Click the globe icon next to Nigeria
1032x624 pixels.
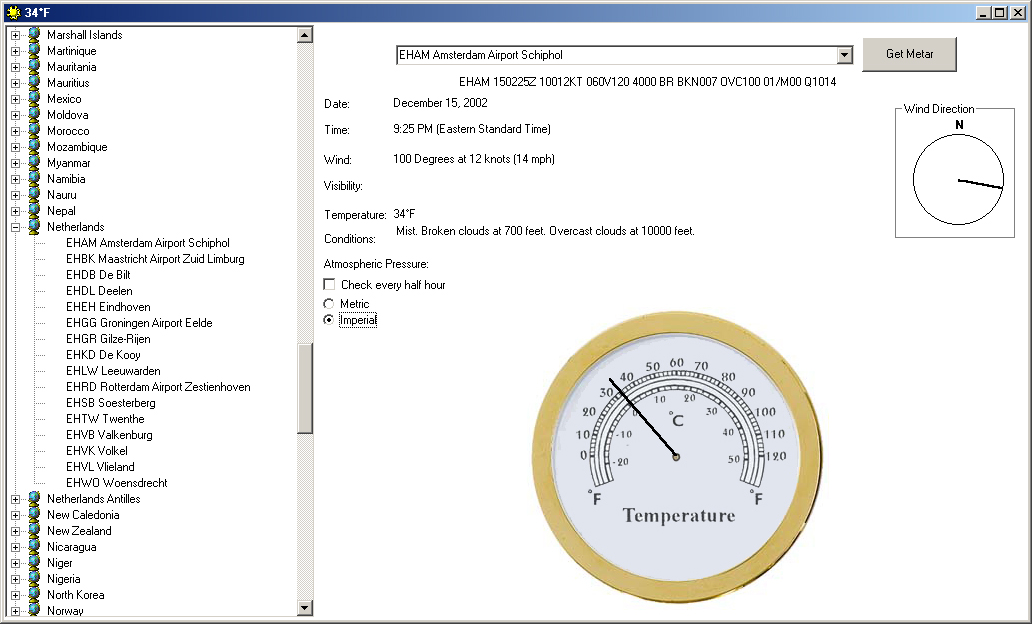click(x=34, y=579)
